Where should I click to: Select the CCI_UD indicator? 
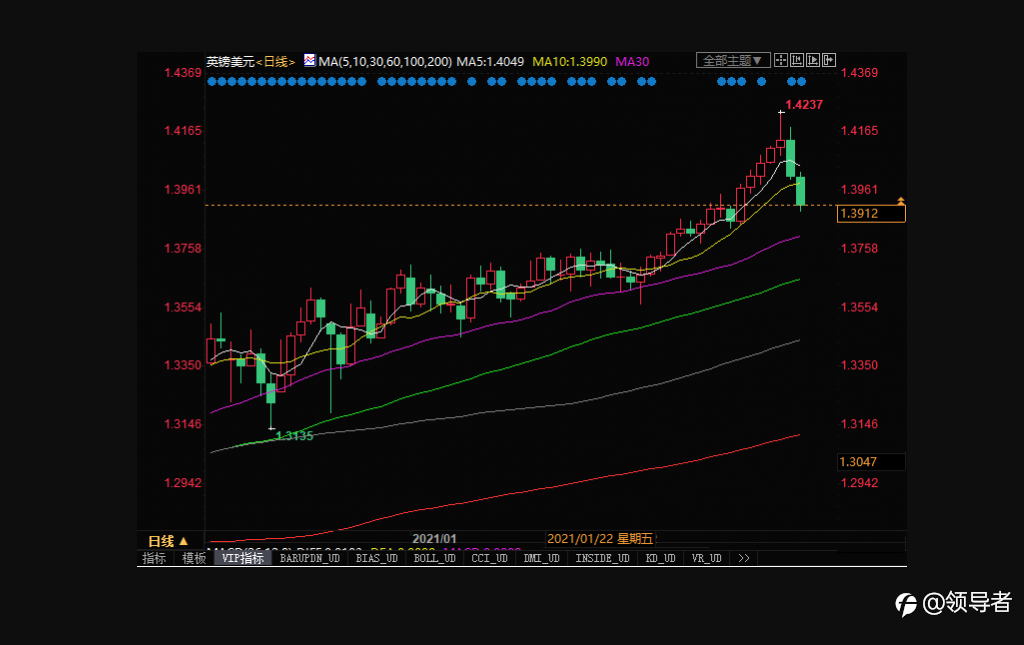coord(489,558)
